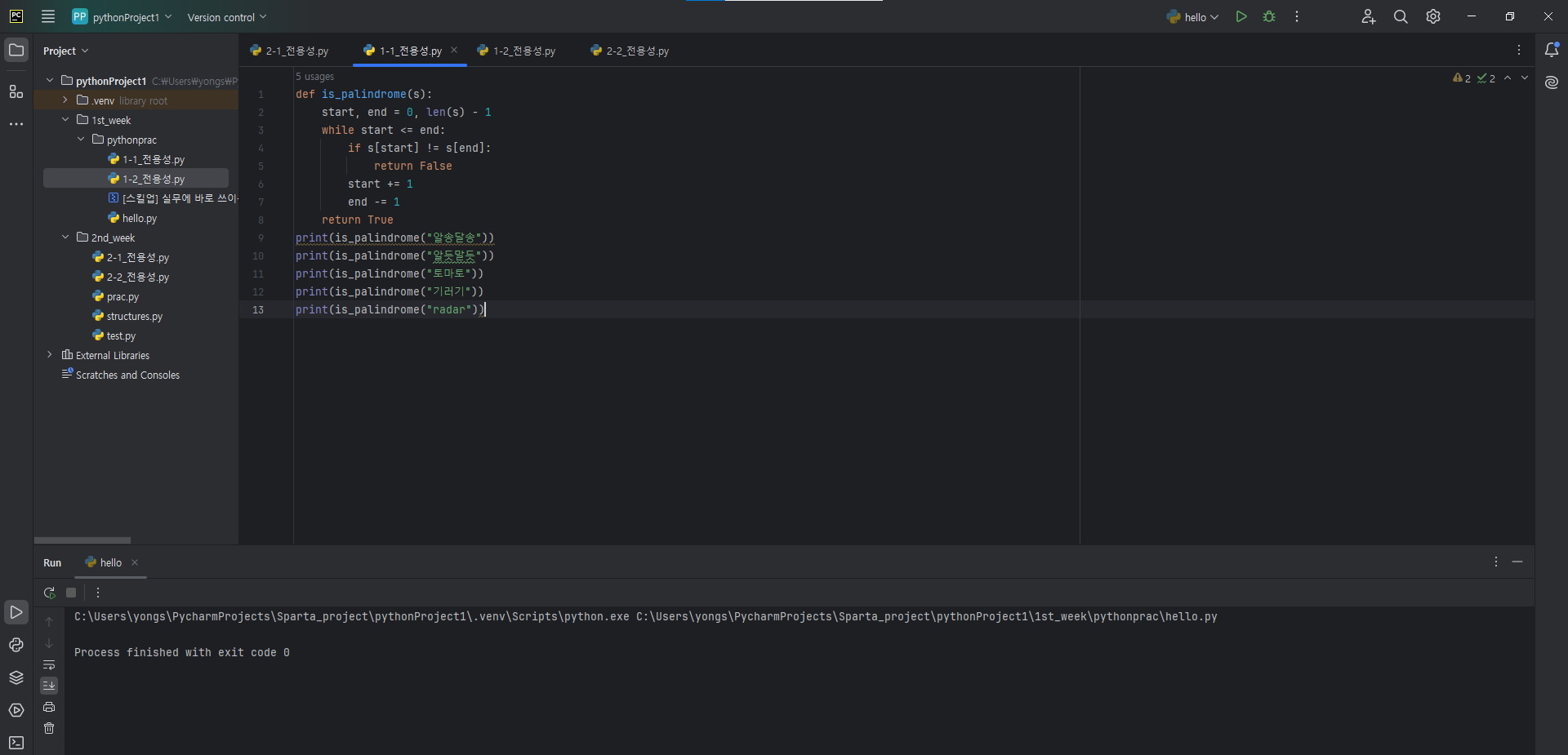Open IDE settings gear

tap(1433, 16)
